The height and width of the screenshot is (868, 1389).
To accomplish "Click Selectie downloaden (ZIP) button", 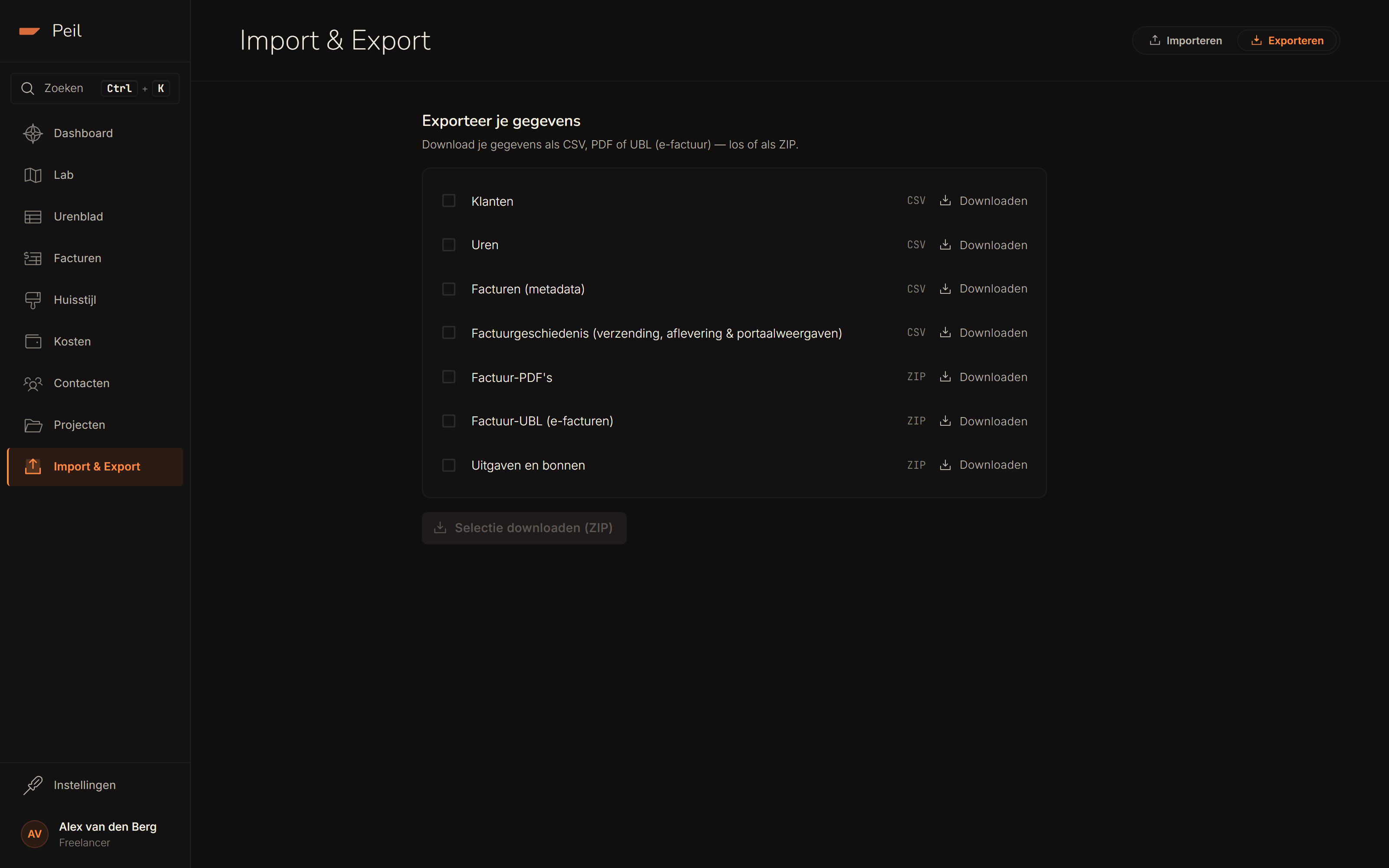I will point(524,528).
